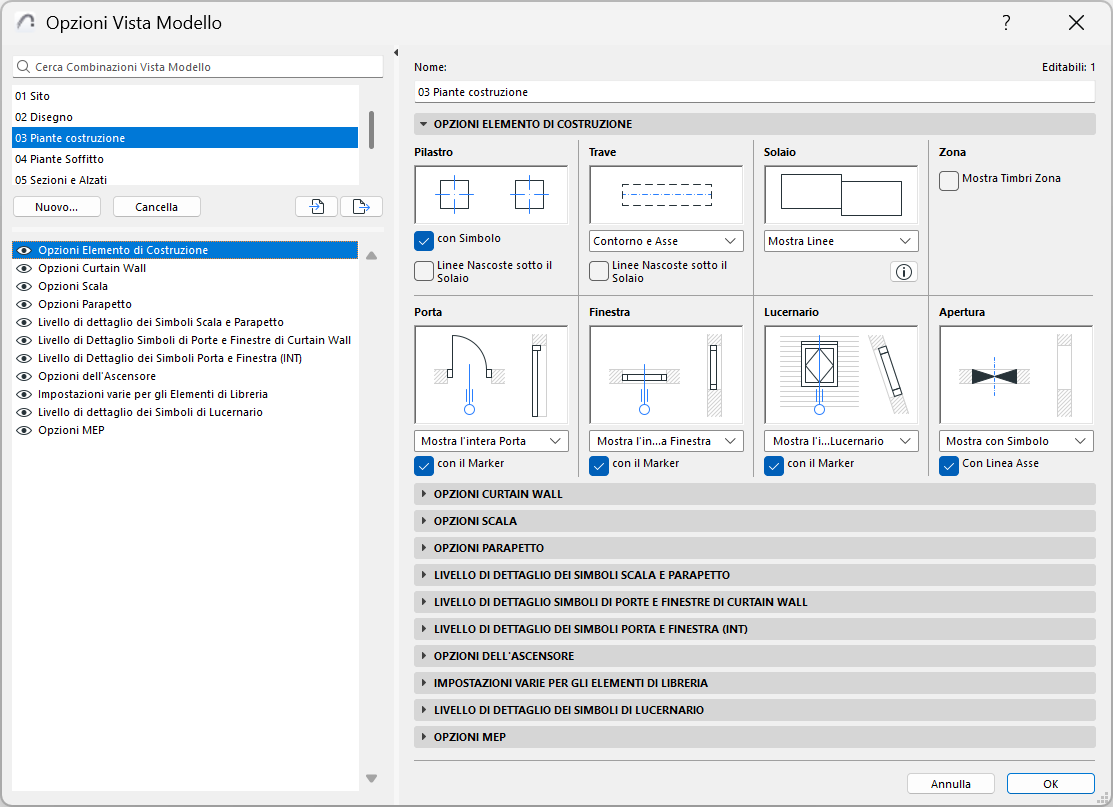This screenshot has width=1113, height=807.
Task: Open the Solaio info button
Action: pos(903,271)
